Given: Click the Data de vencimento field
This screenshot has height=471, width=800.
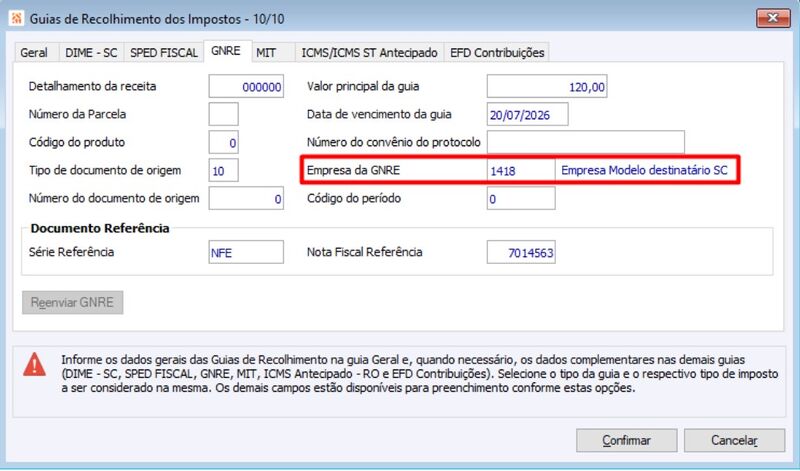Looking at the screenshot, I should [528, 114].
